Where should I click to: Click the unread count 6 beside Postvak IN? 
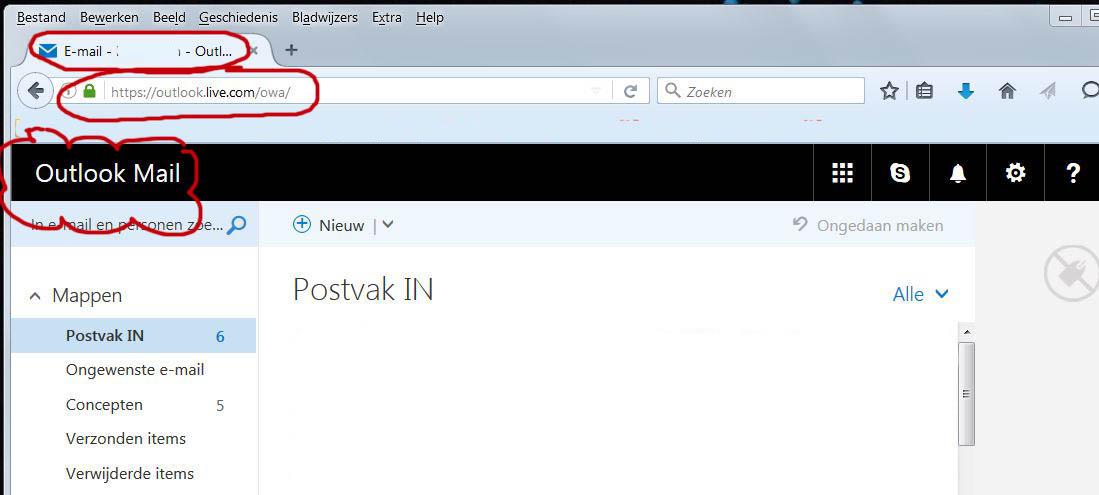220,337
